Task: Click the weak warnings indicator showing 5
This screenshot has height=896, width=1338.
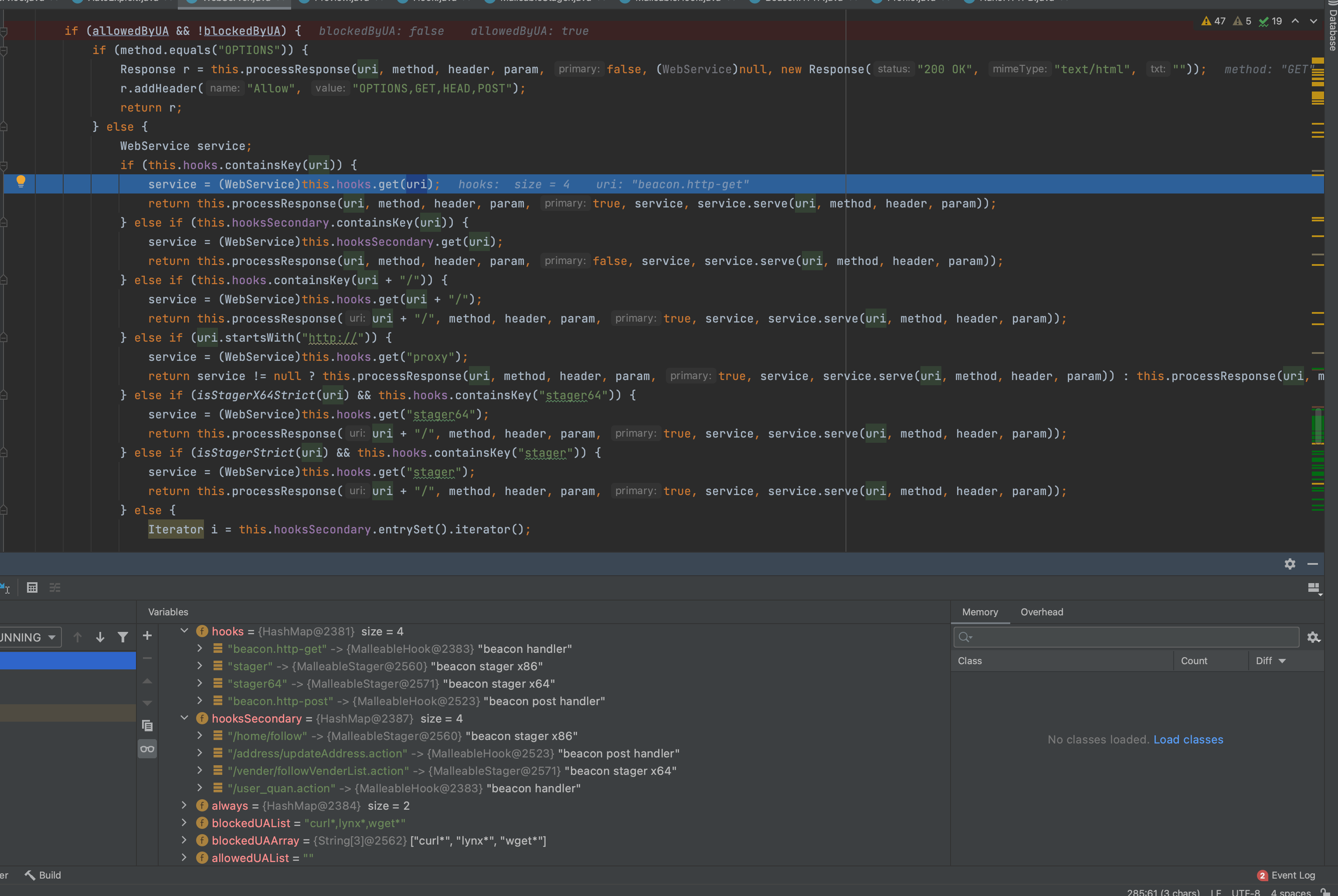Action: [x=1242, y=21]
